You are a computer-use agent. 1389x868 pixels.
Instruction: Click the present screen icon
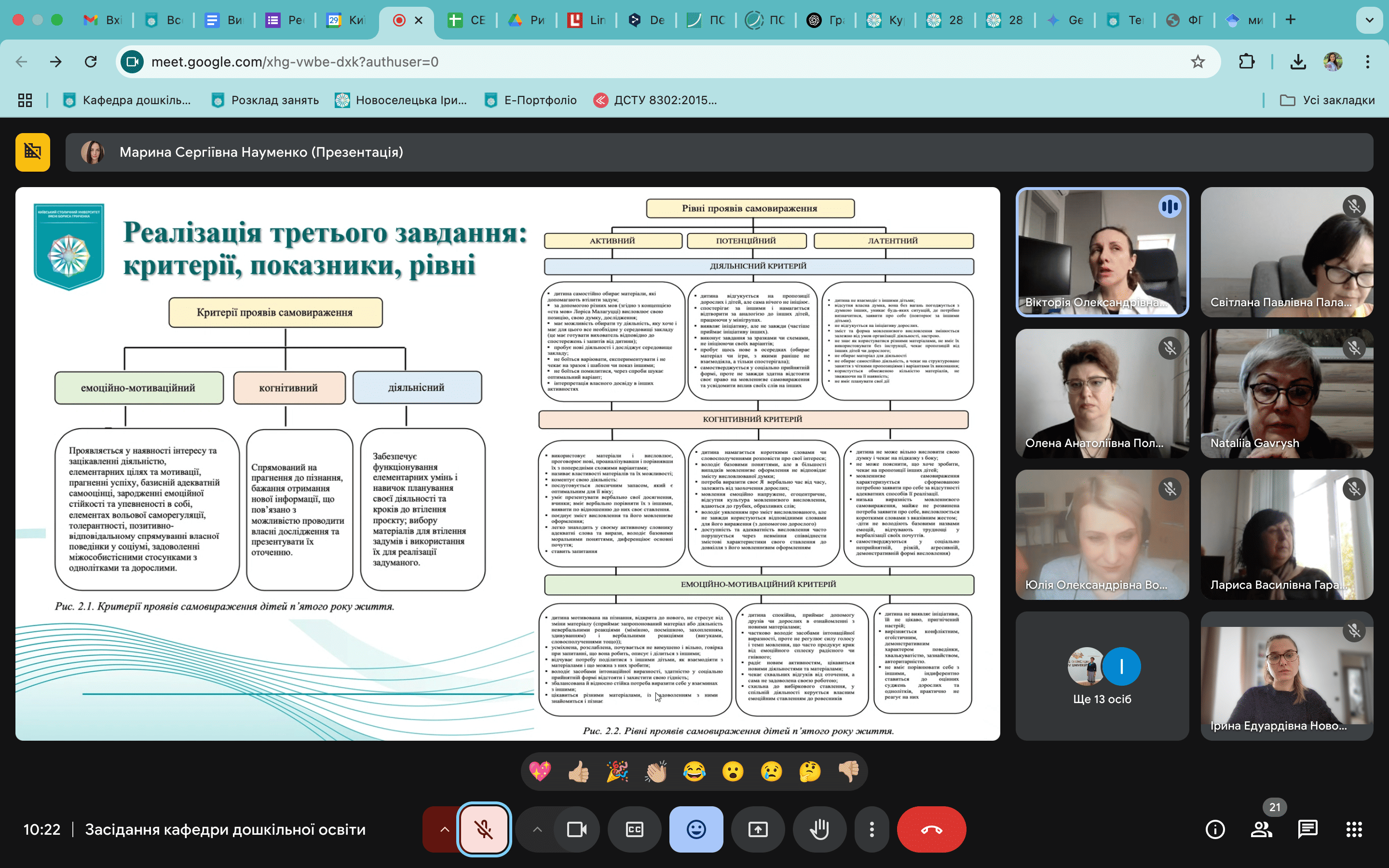point(758,829)
